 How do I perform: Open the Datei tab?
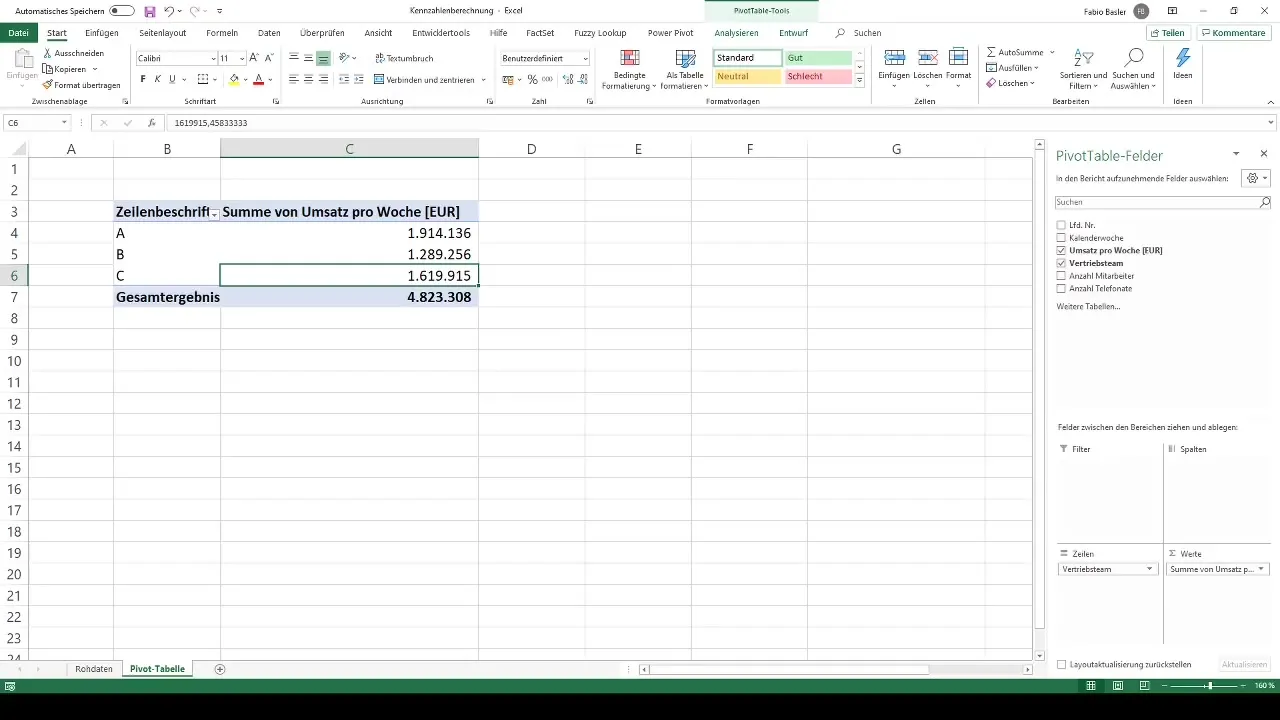18,33
